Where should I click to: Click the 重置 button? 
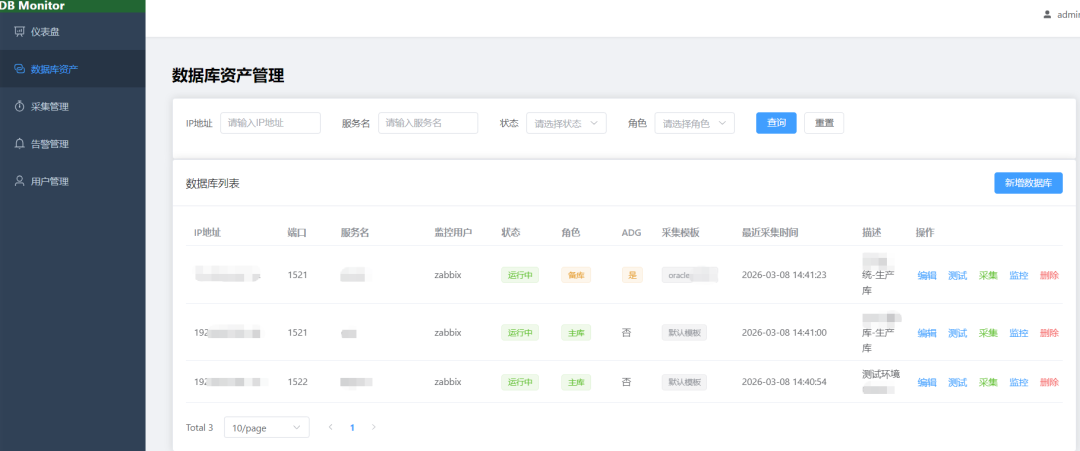[x=824, y=123]
